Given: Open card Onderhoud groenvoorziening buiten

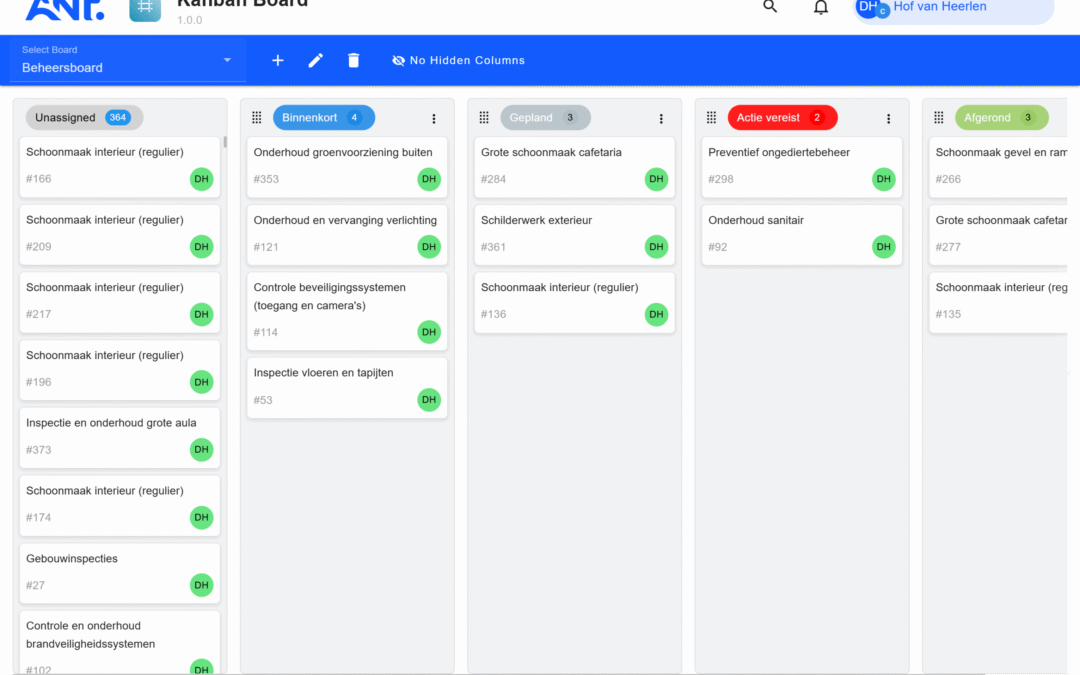Looking at the screenshot, I should (347, 167).
